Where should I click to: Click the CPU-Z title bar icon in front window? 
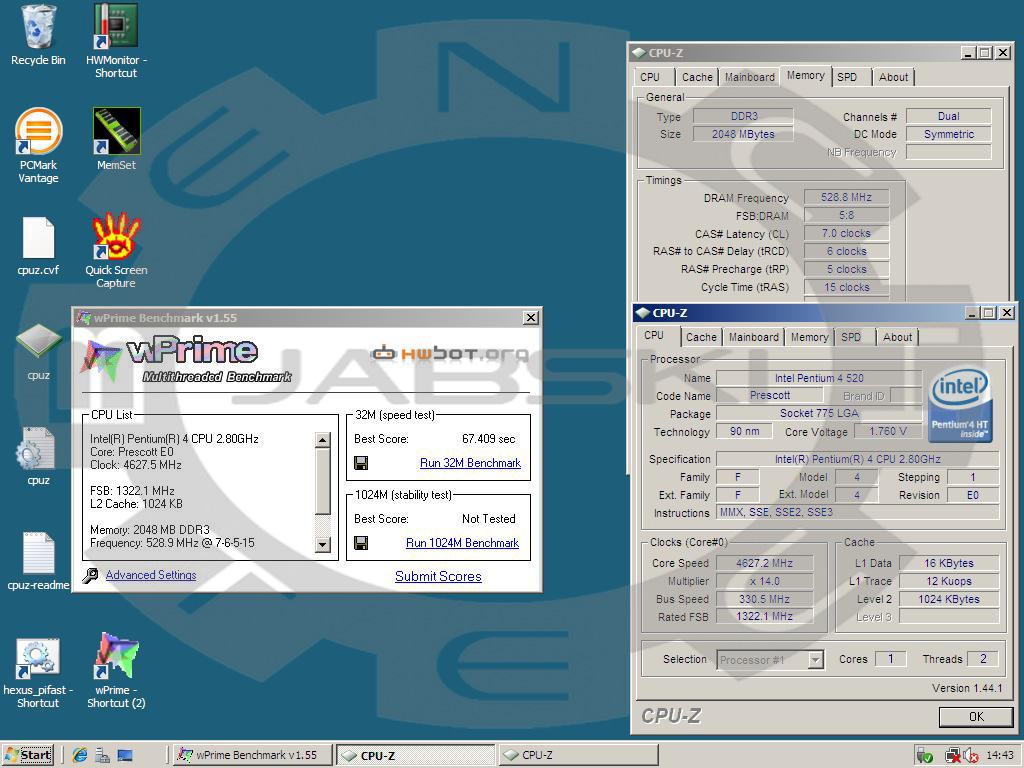(643, 313)
